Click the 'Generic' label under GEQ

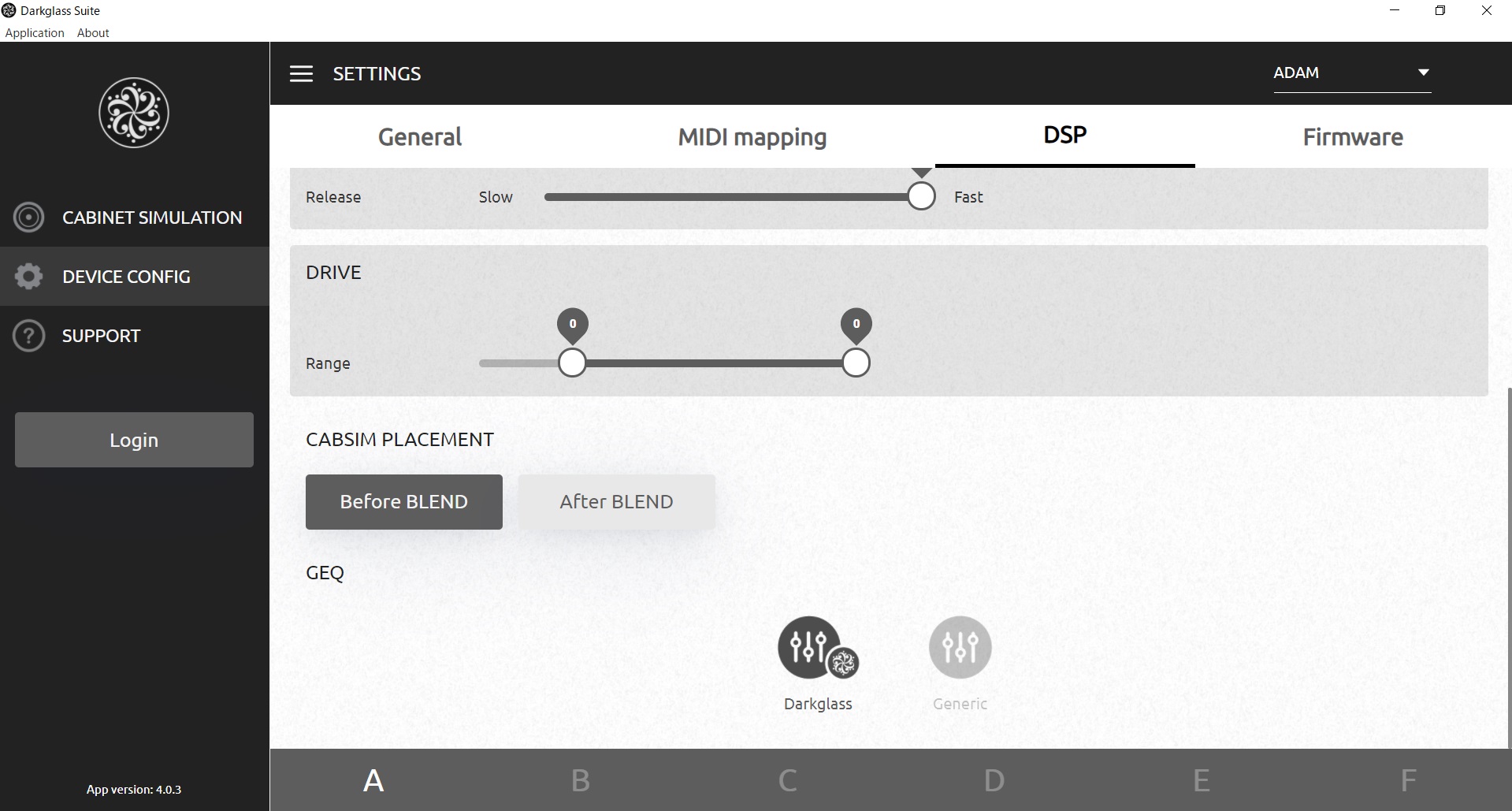click(960, 704)
